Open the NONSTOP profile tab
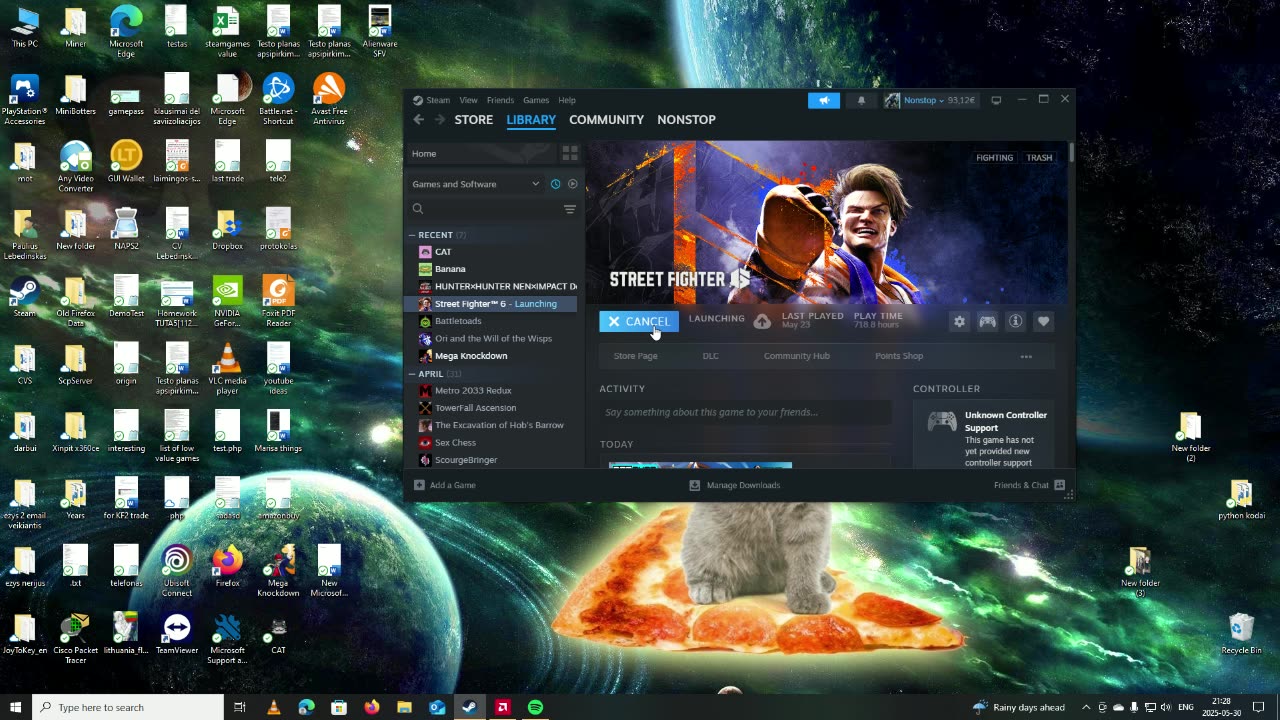The image size is (1280, 720). [x=686, y=120]
